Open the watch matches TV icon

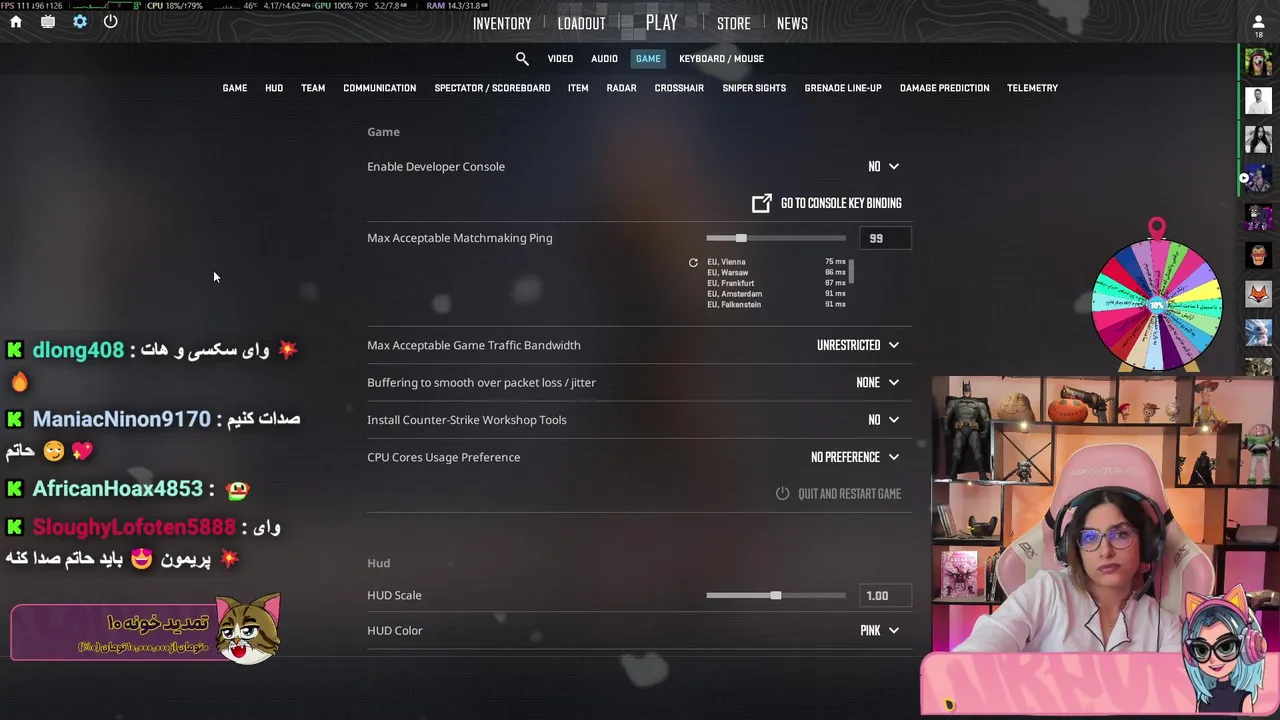(x=48, y=22)
